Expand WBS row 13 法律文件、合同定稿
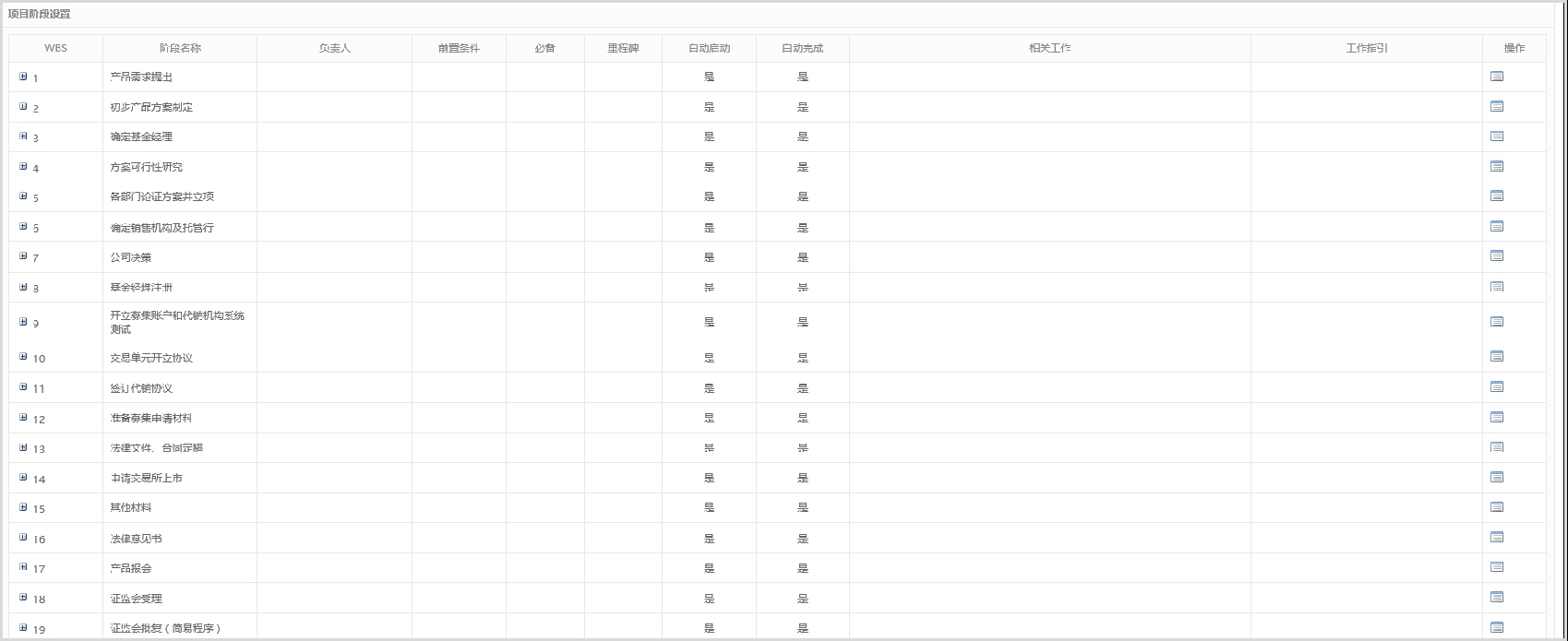Screen dimensions: 1568x641 [23, 447]
